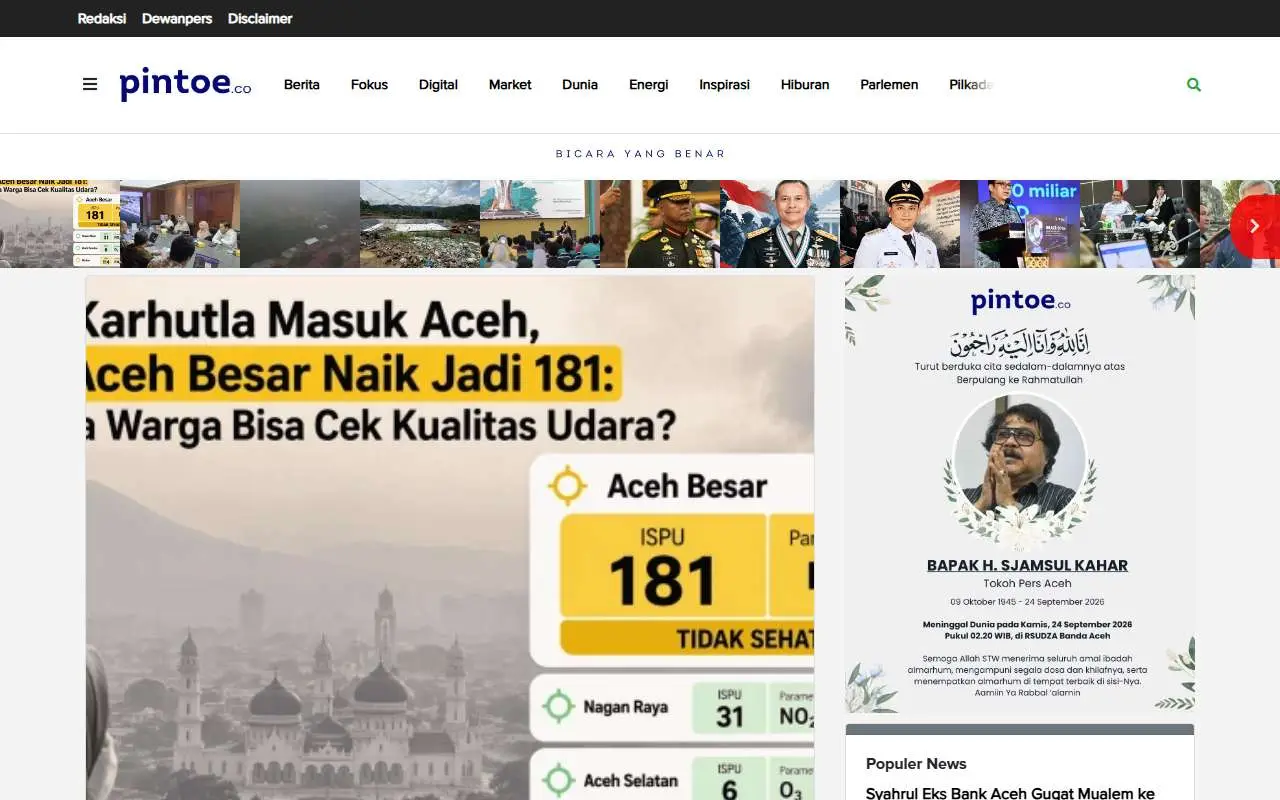Select the Hiburan menu item

pos(805,85)
